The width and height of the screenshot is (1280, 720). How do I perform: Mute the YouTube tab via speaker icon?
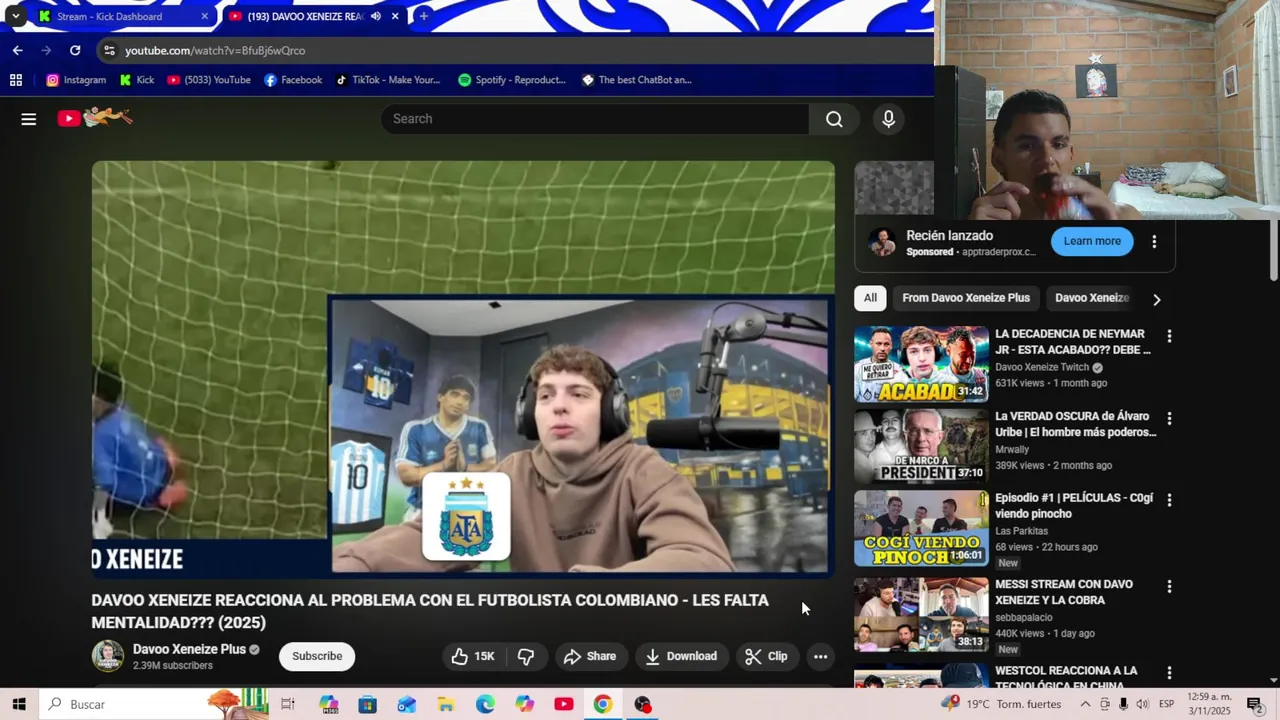[x=376, y=16]
